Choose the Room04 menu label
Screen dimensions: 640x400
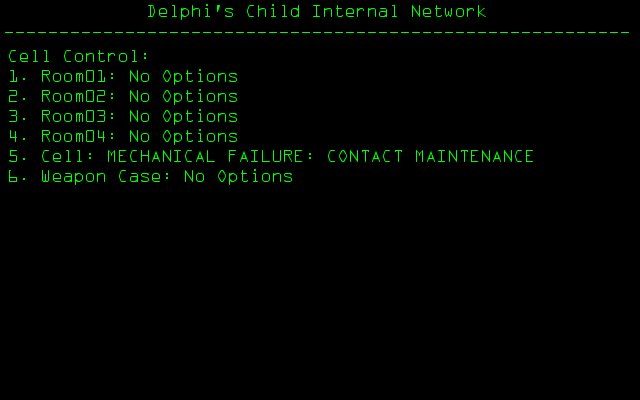coord(78,136)
